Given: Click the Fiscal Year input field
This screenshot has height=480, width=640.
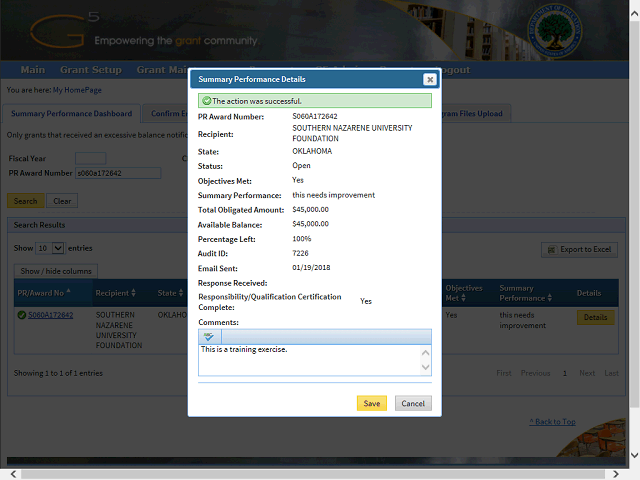Looking at the screenshot, I should click(91, 158).
